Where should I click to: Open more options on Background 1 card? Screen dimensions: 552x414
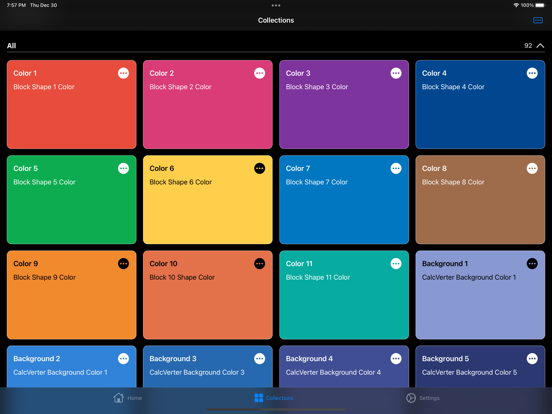point(532,263)
